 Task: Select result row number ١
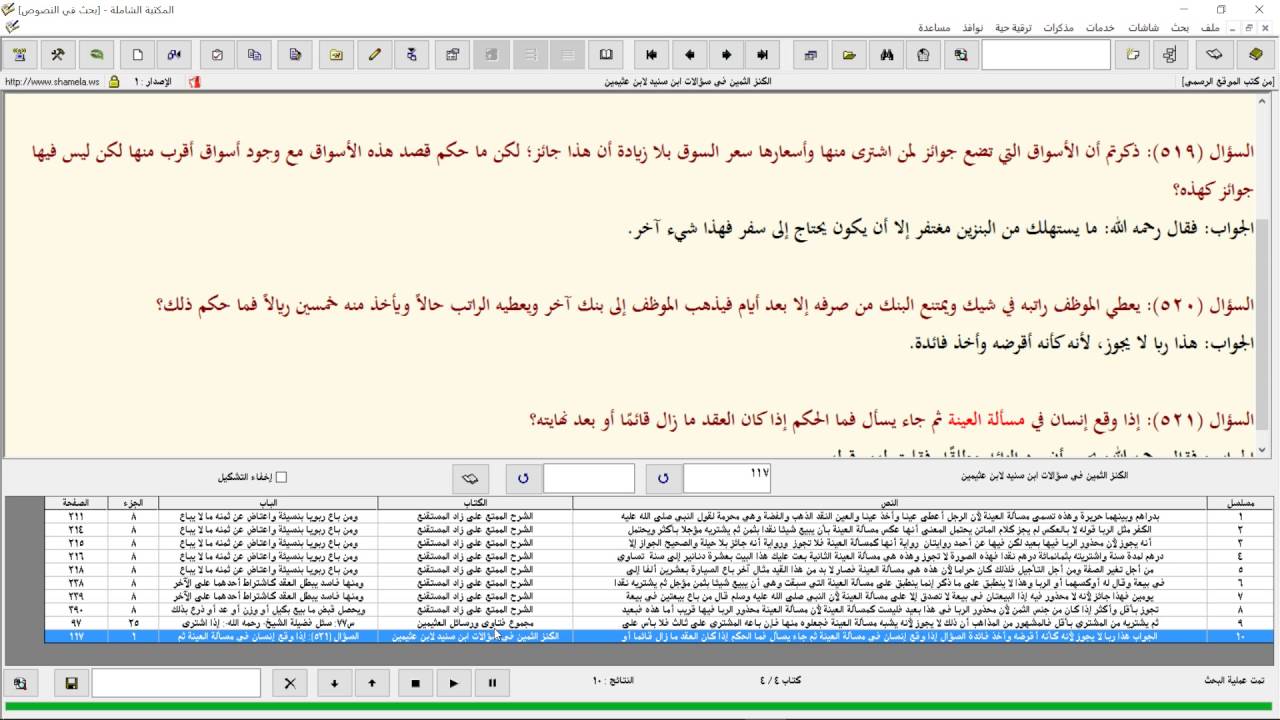point(659,517)
